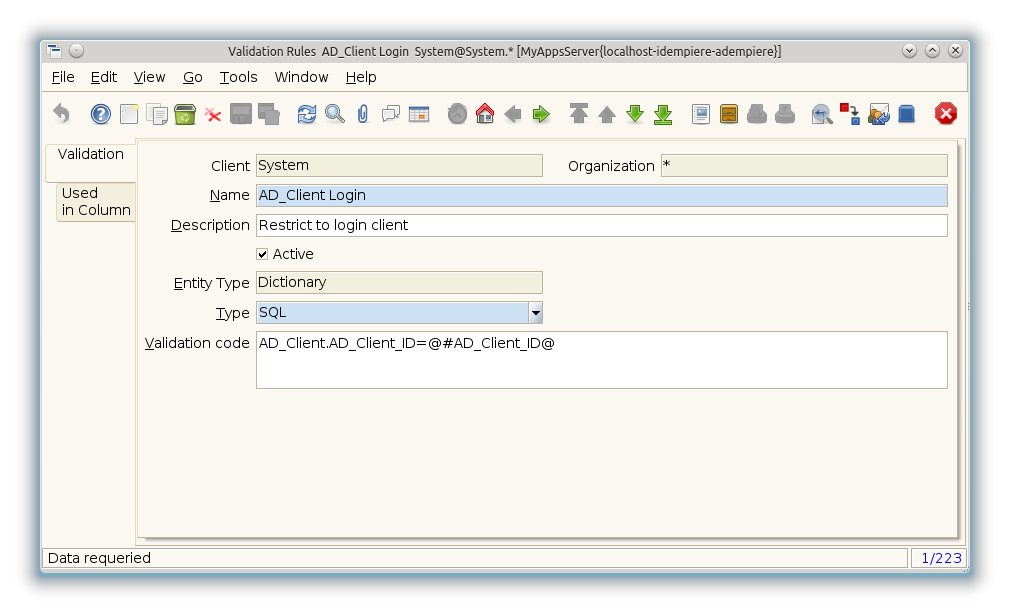The height and width of the screenshot is (613, 1010).
Task: Toggle the grid view icon
Action: [419, 114]
